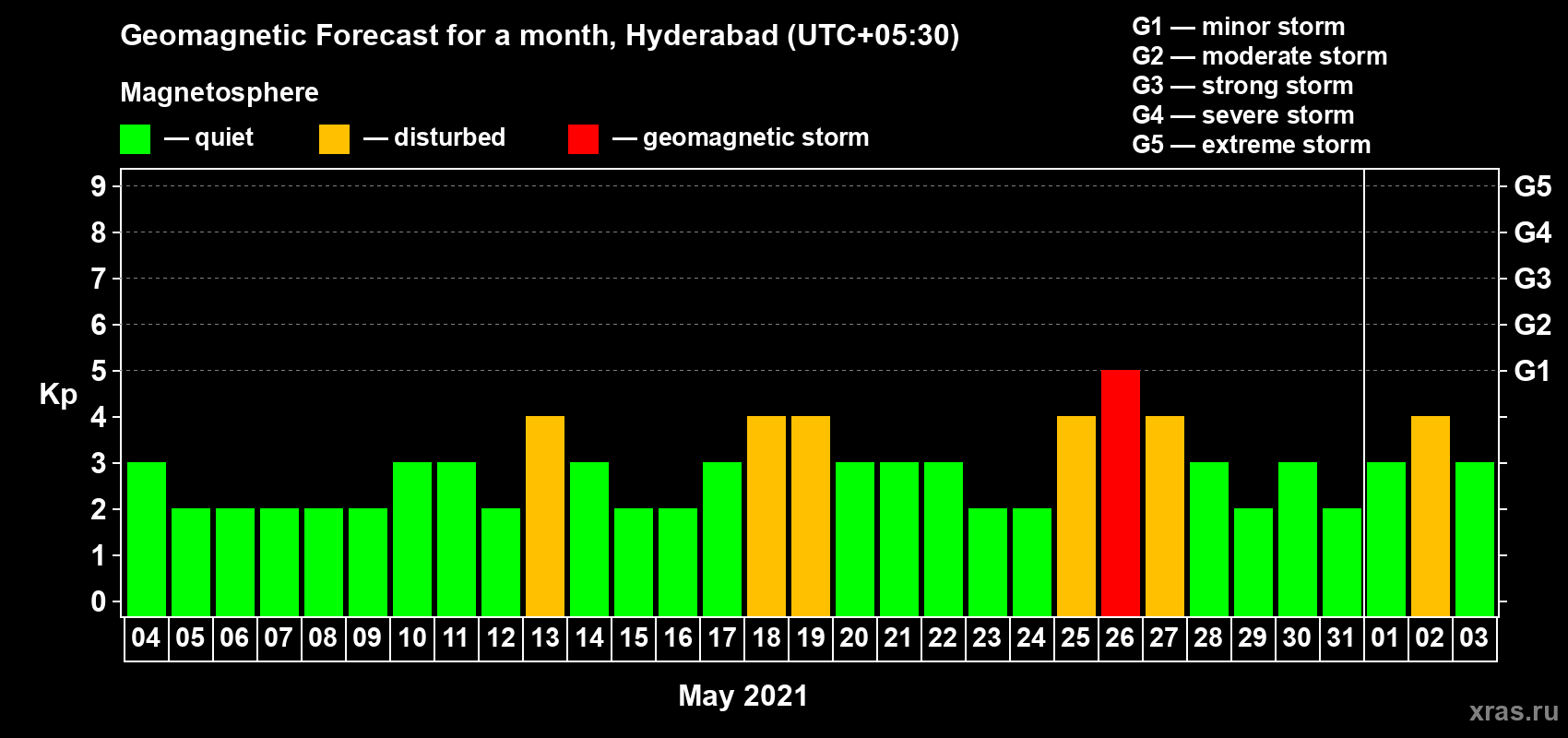Select the green bar for day 10

tap(412, 539)
